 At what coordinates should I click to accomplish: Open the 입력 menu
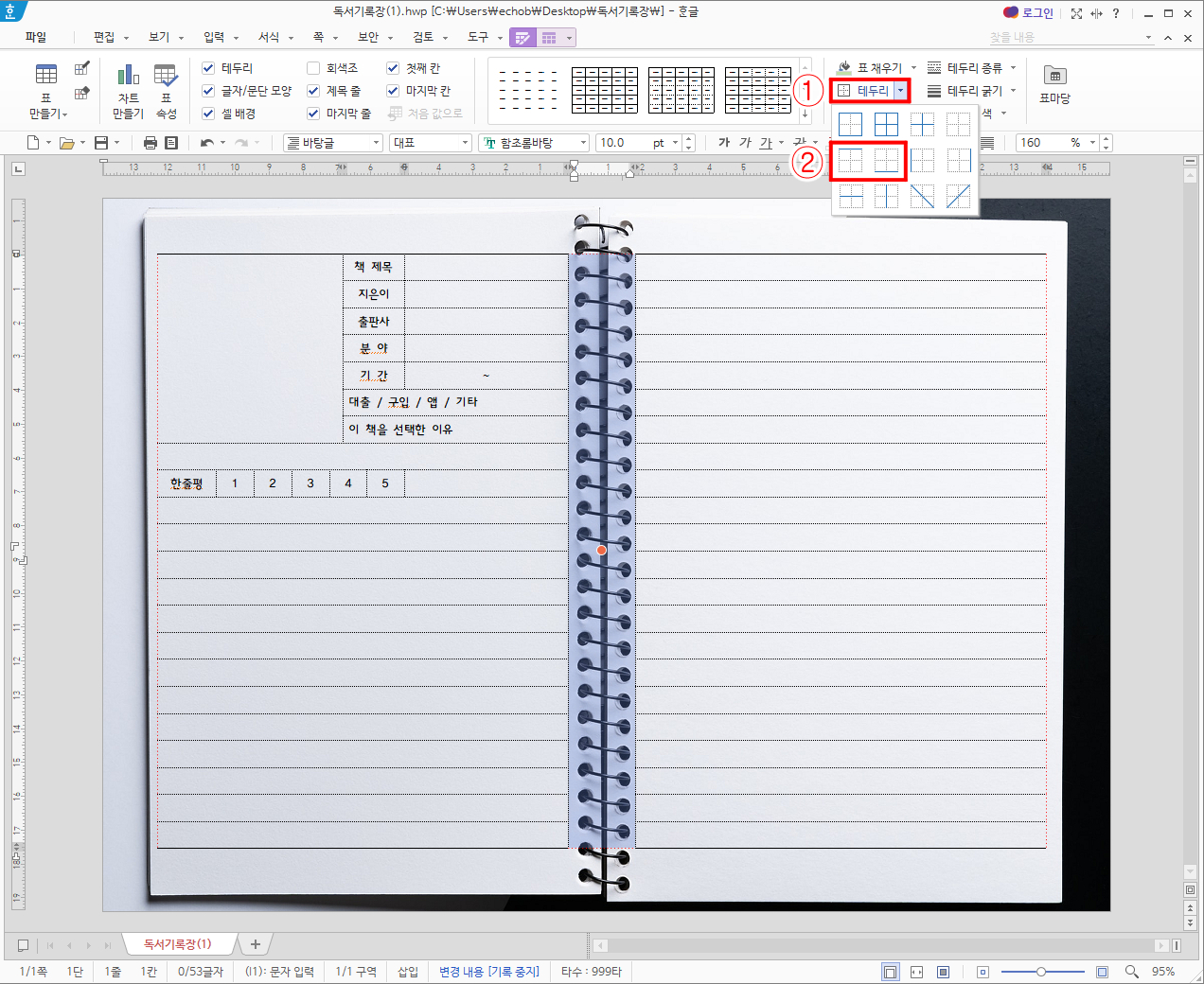click(x=214, y=37)
